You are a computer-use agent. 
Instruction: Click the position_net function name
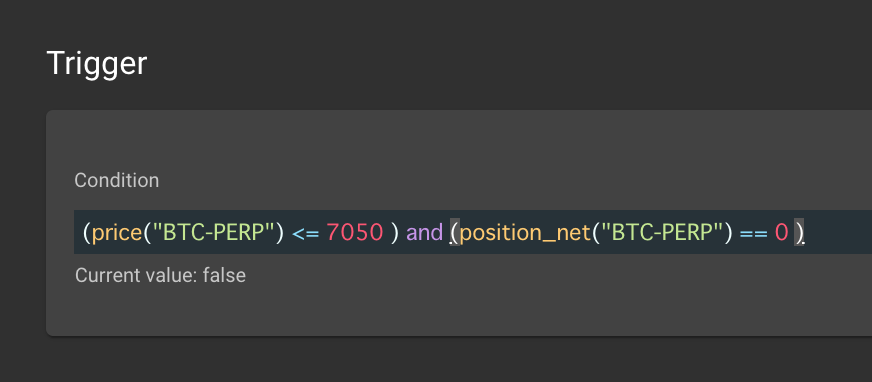[524, 233]
